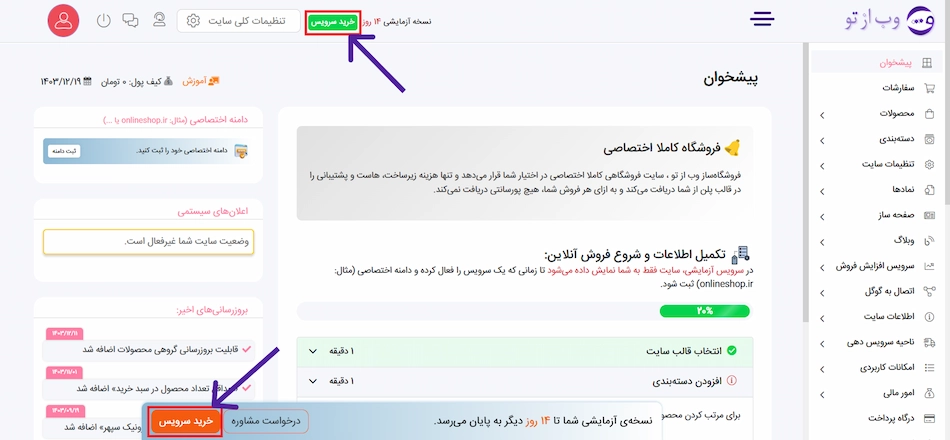Expand the دسته‌بندی submenu chevron

(x=822, y=140)
